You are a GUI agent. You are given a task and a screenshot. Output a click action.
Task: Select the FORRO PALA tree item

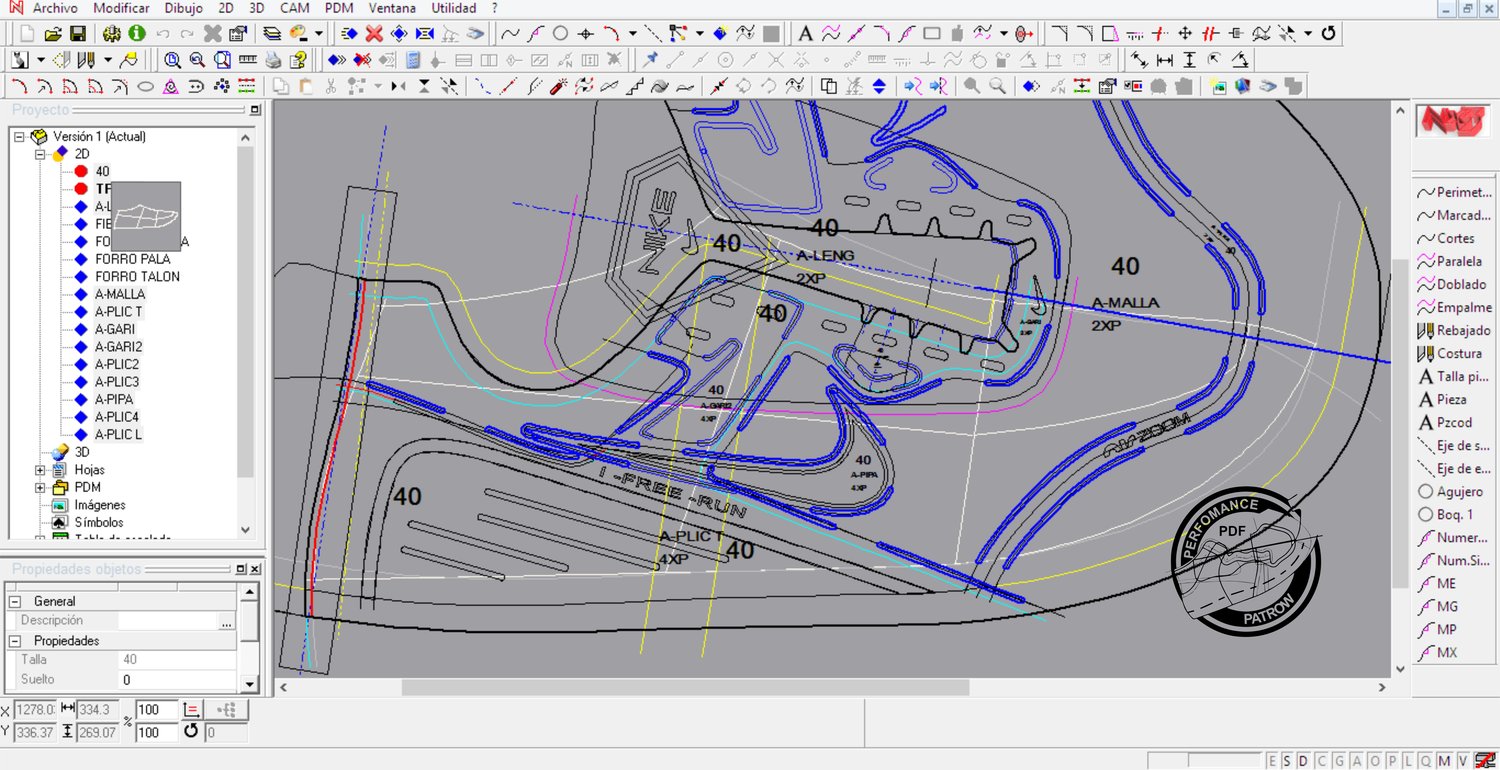[x=133, y=259]
